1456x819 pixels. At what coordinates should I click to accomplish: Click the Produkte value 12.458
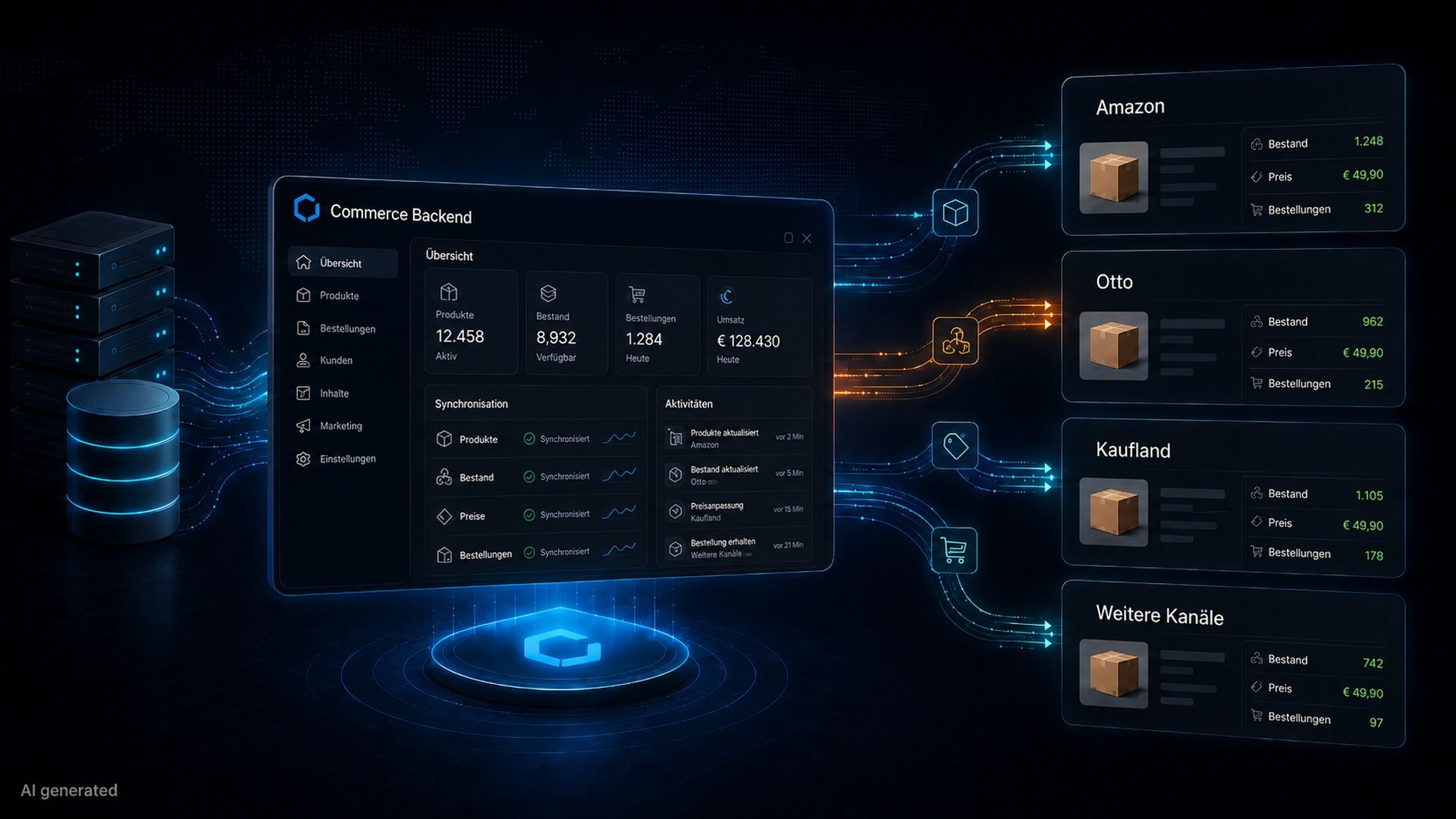pos(460,336)
